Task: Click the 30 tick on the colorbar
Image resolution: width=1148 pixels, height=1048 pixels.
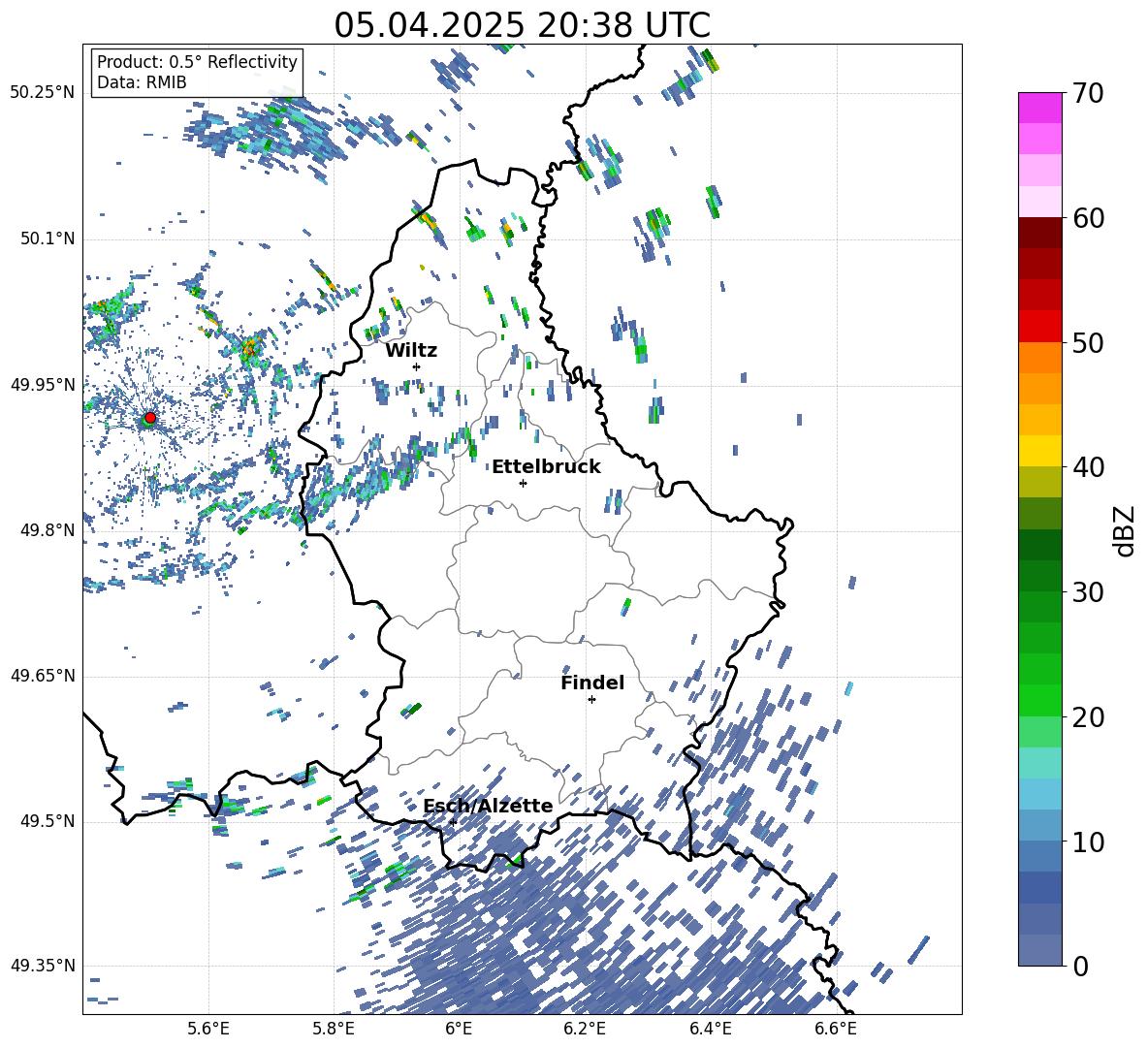Action: [1088, 592]
